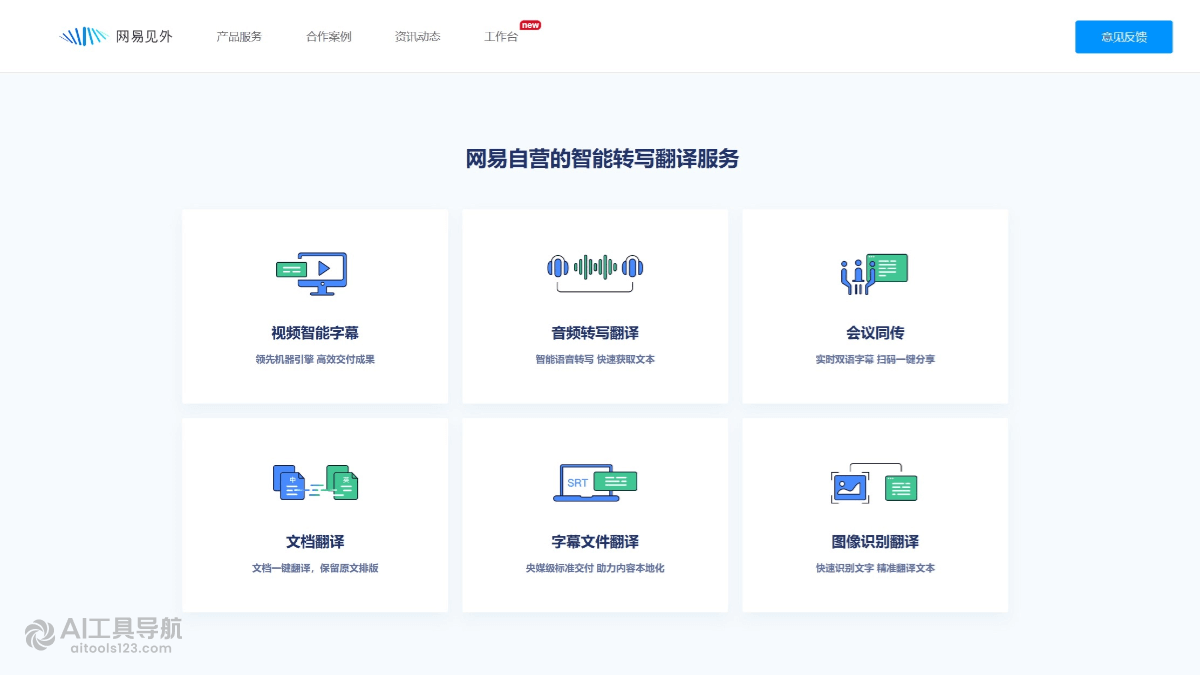The image size is (1200, 675).
Task: Click the heading 网易自营的智能转写翻译服务
Action: [x=602, y=159]
